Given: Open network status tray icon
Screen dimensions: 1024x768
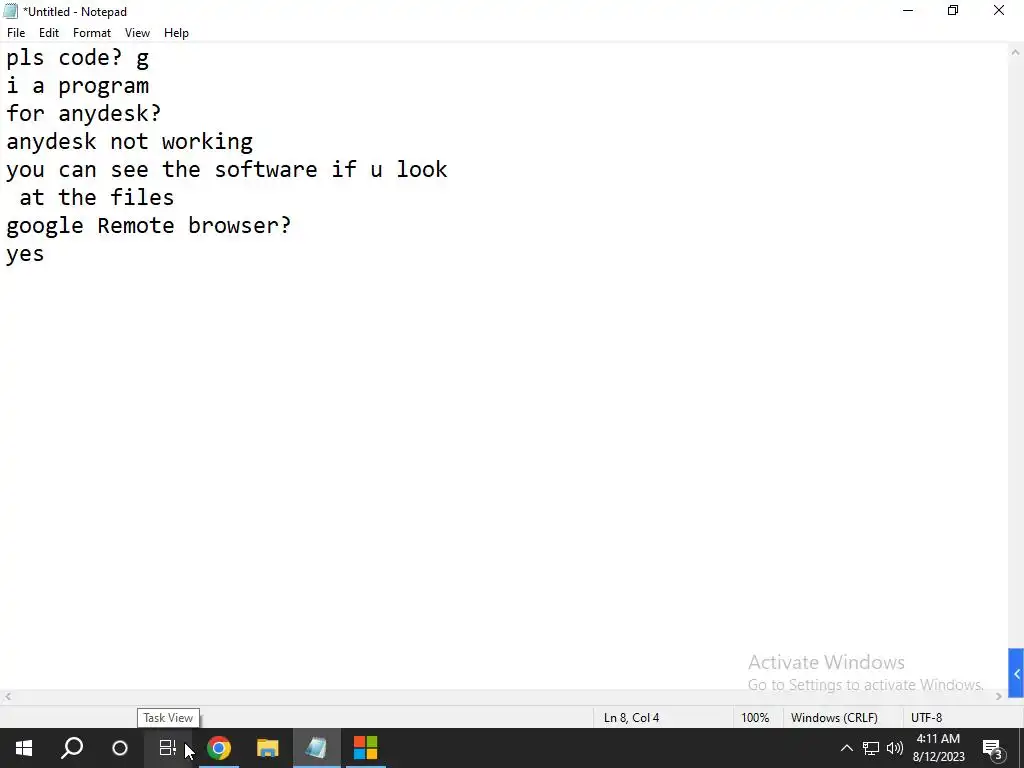Looking at the screenshot, I should click(871, 748).
